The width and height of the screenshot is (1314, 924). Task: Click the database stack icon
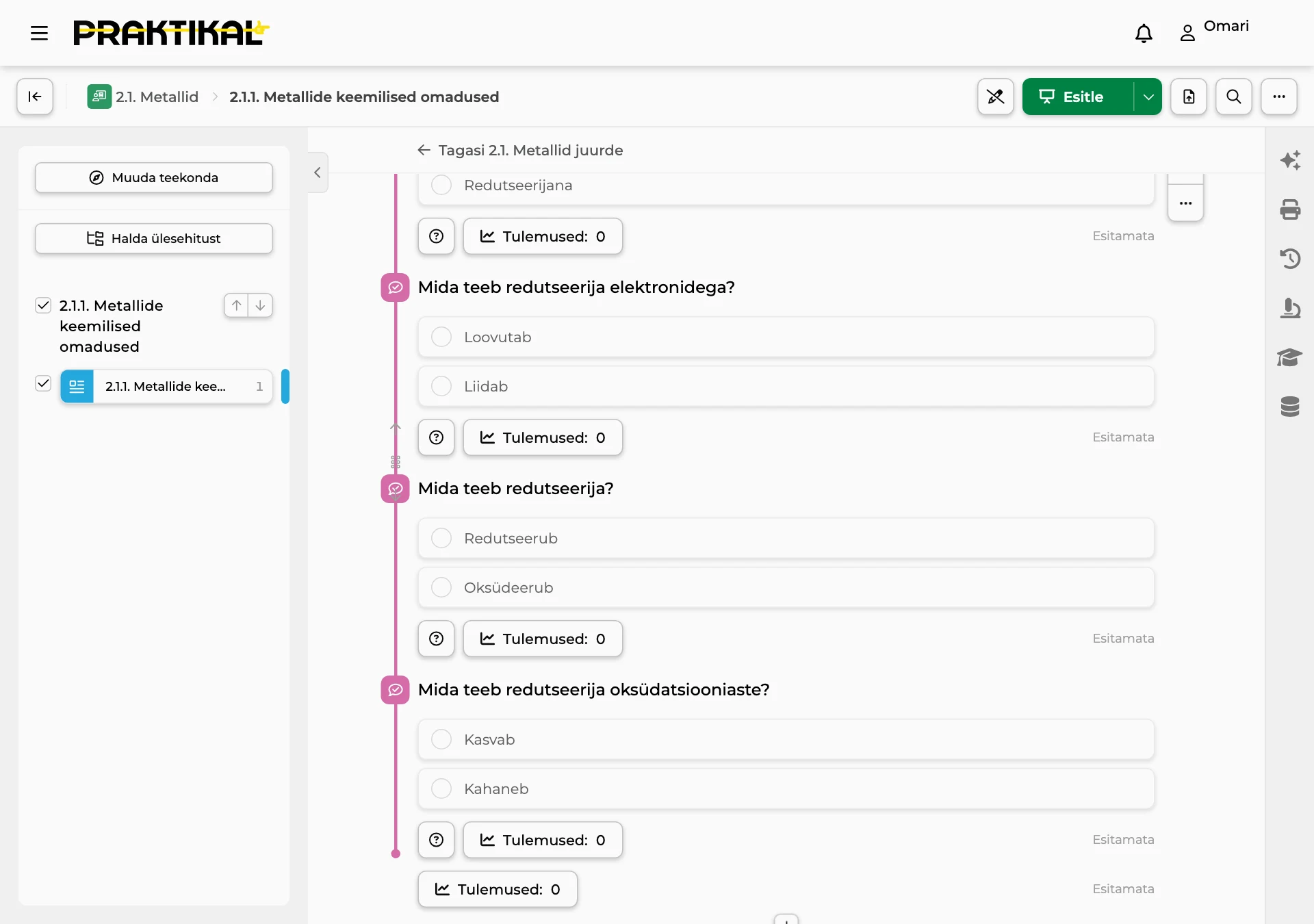tap(1290, 407)
